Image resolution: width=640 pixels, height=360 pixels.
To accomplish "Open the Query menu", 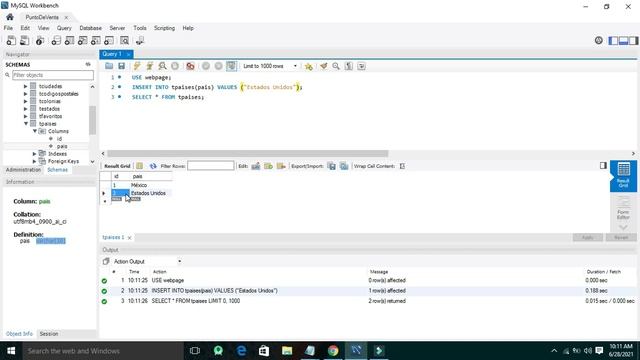I will [64, 28].
